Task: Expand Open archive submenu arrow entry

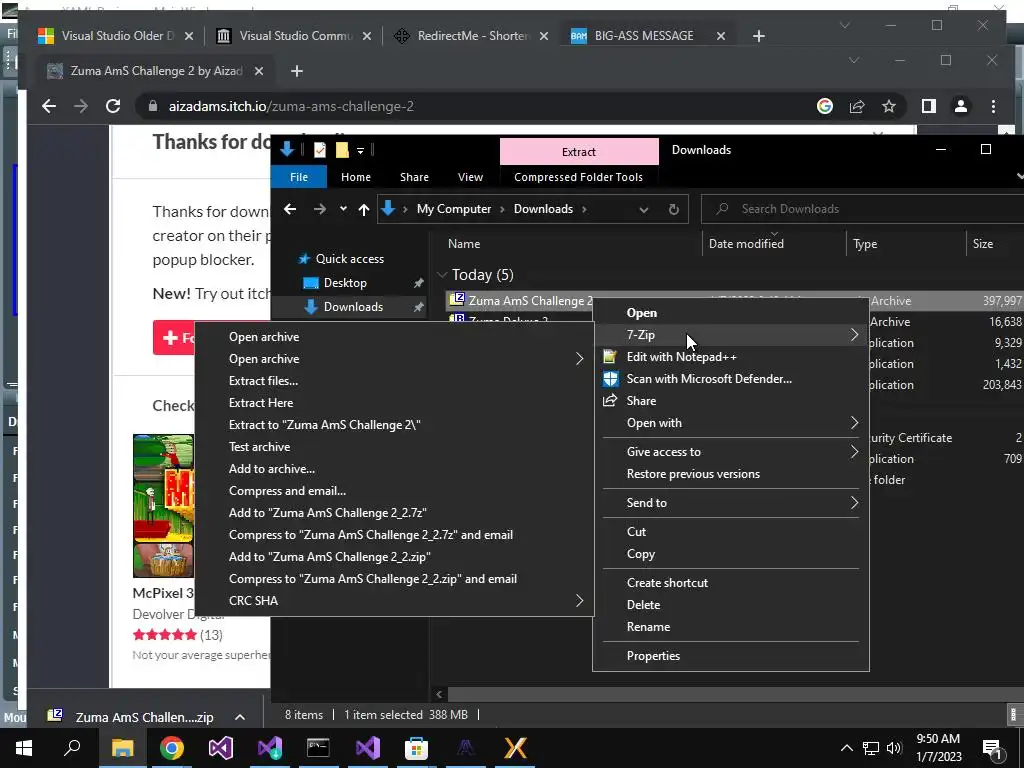Action: 394,359
